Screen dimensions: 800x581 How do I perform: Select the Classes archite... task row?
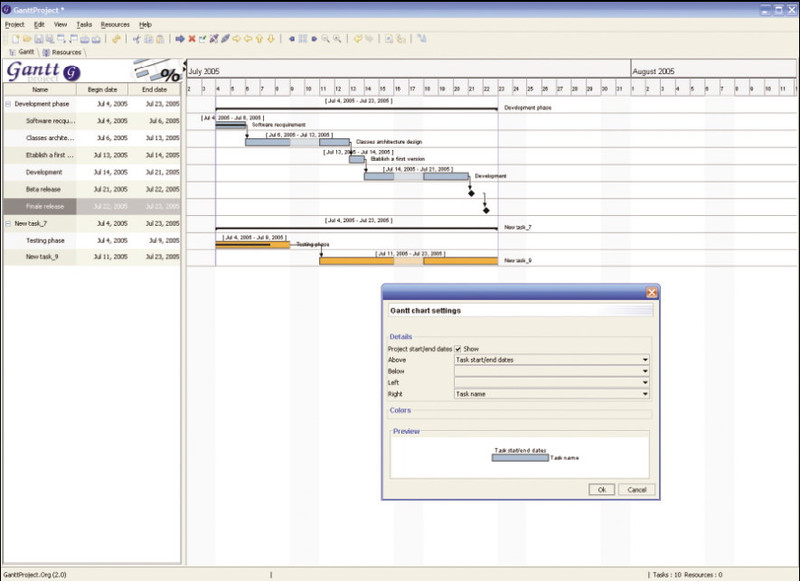[x=92, y=138]
